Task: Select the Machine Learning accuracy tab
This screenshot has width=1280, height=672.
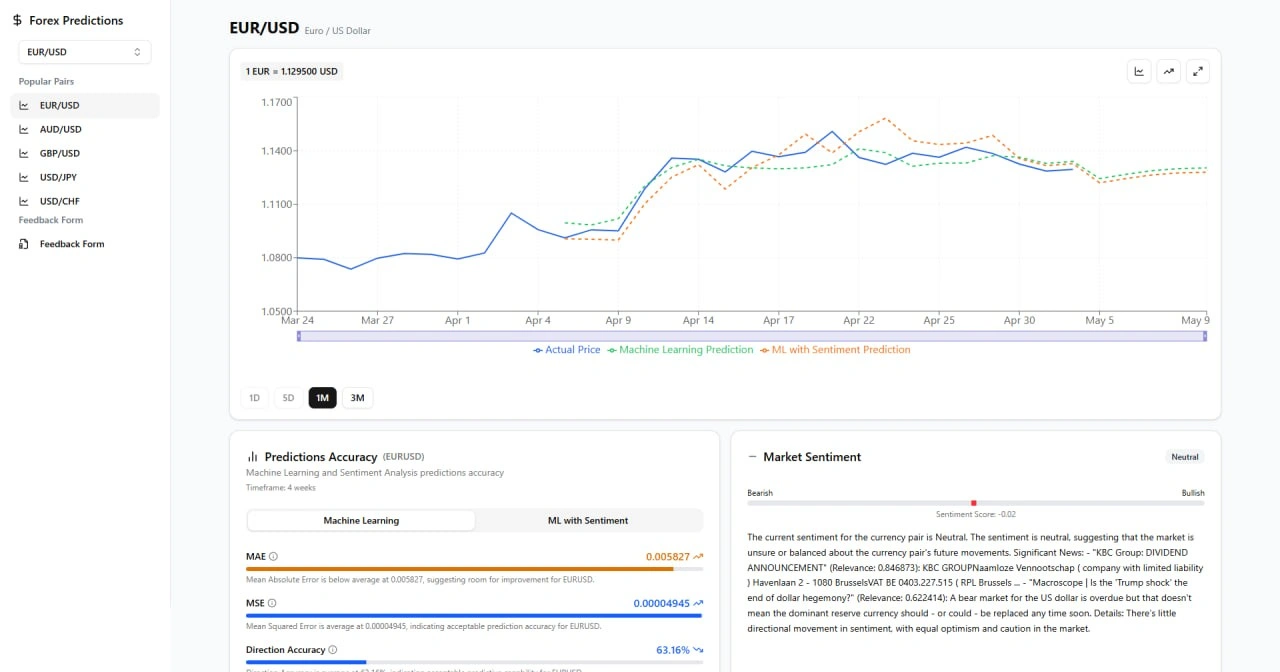Action: pyautogui.click(x=360, y=520)
